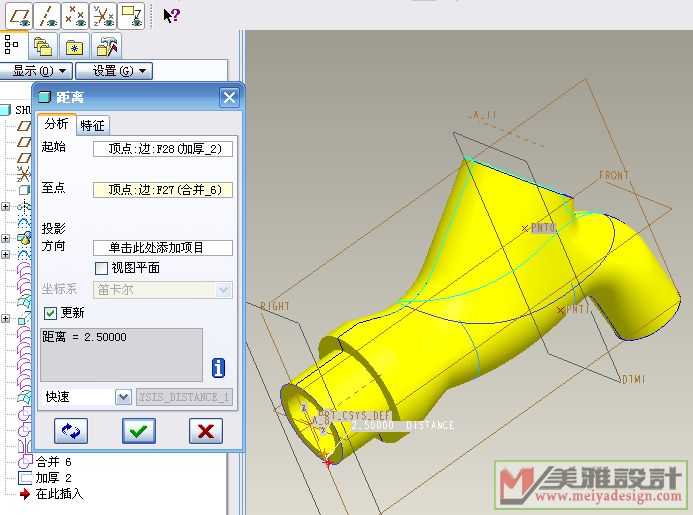Click the repeat analysis button
Viewport: 693px width, 515px height.
[x=72, y=430]
